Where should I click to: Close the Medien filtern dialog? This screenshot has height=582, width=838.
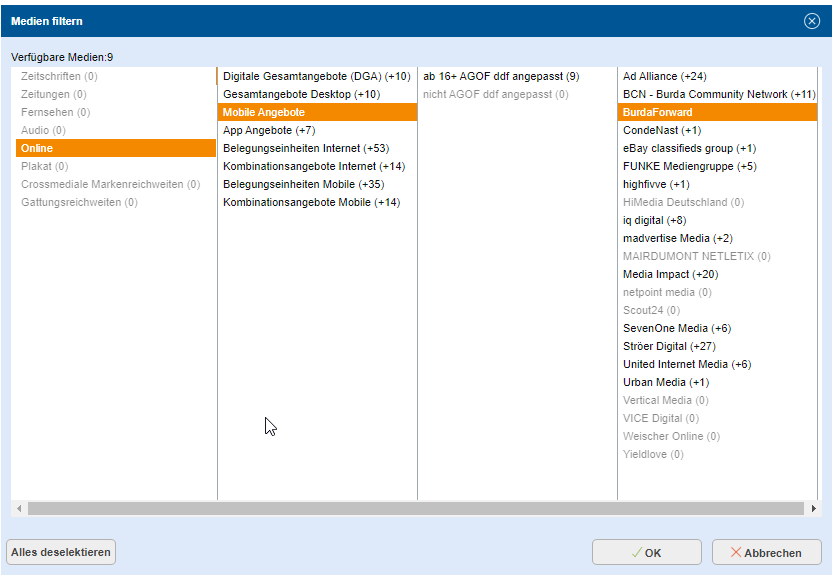point(811,21)
